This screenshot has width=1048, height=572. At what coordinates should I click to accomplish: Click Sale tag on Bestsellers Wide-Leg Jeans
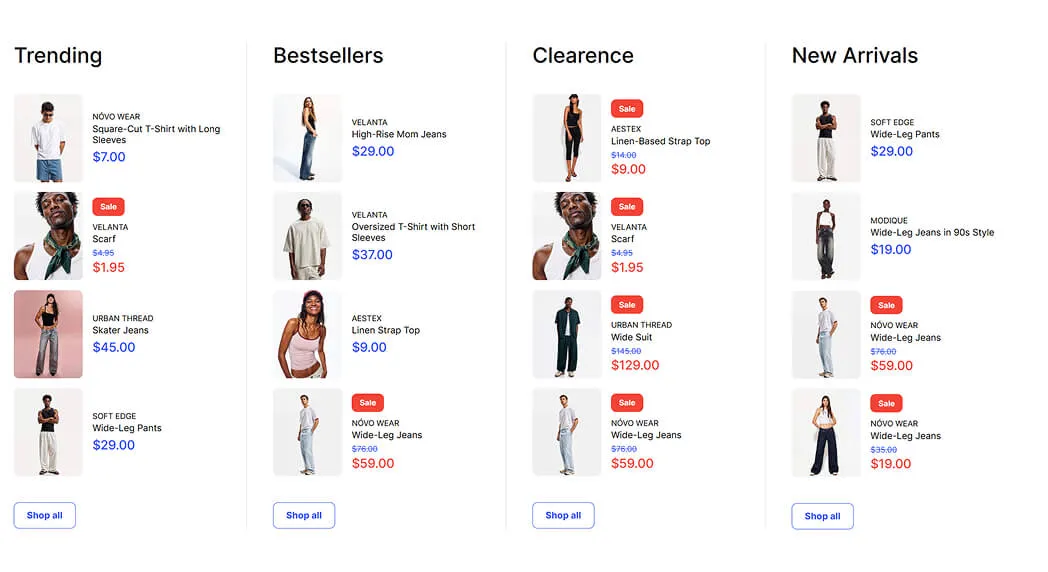click(368, 403)
